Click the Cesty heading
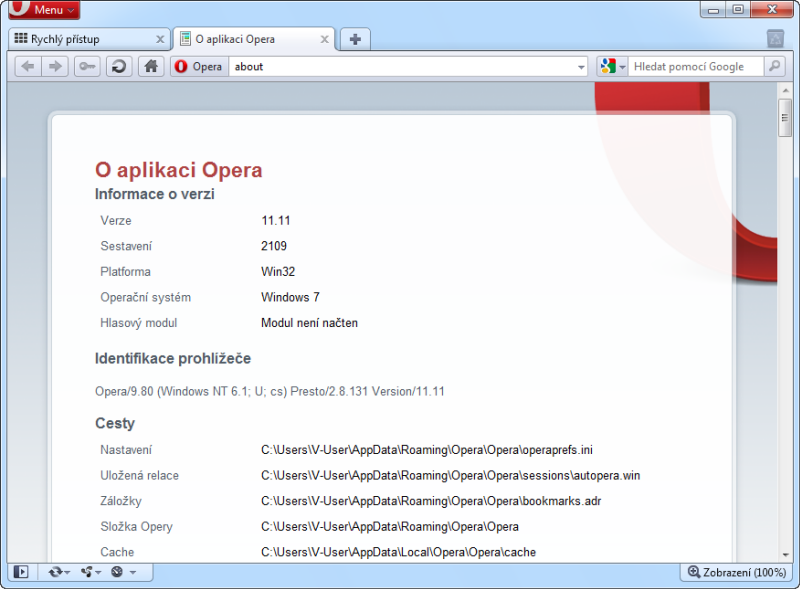 [x=115, y=423]
